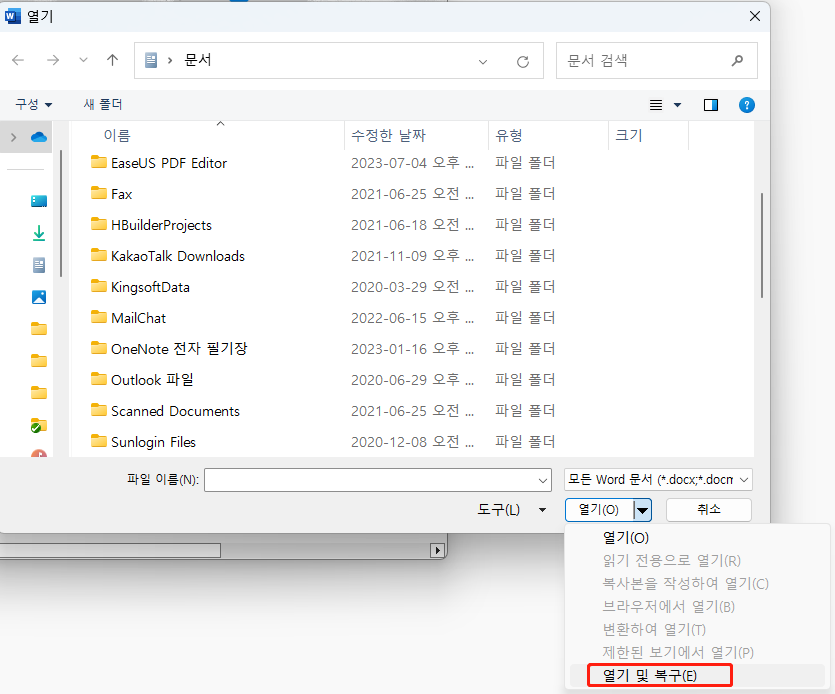Click the preview pane icon on the toolbar
The height and width of the screenshot is (694, 835).
tap(711, 104)
